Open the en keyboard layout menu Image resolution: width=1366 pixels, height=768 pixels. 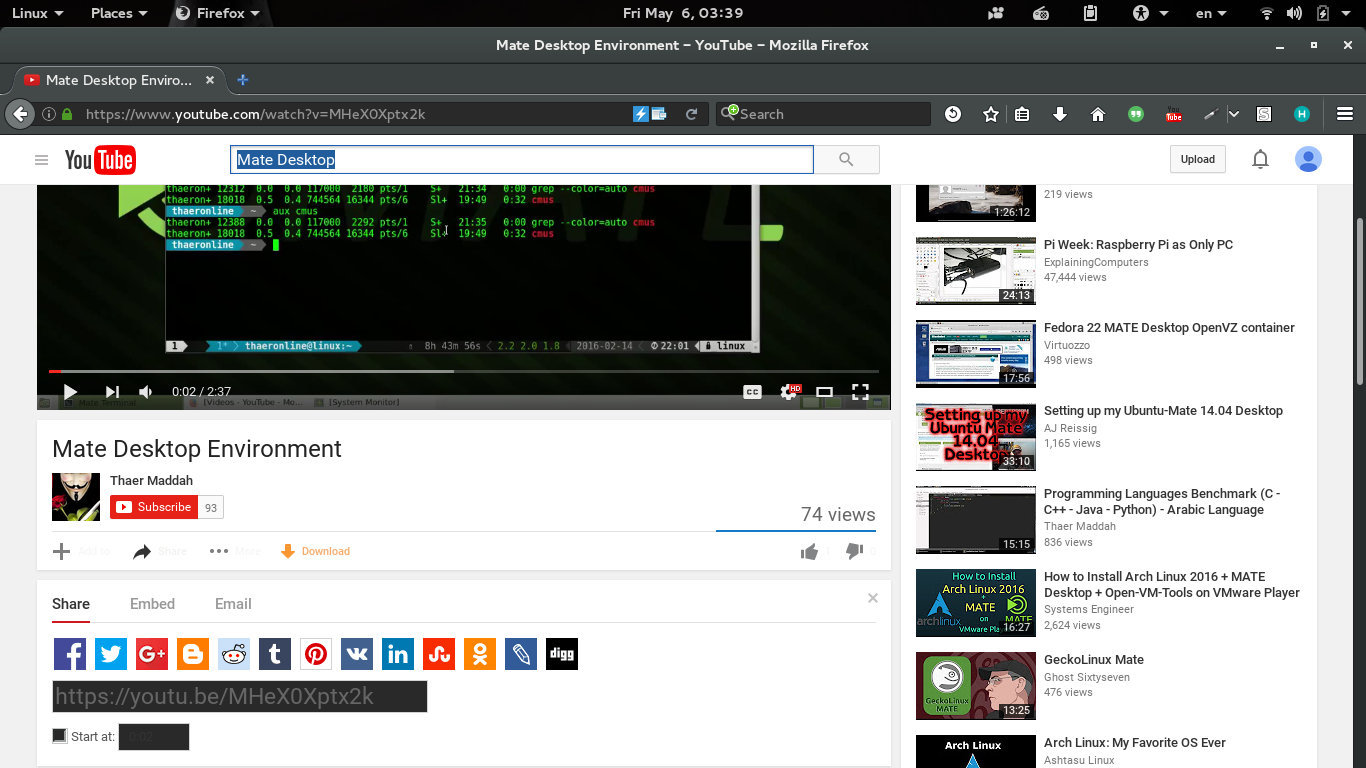click(x=1211, y=13)
